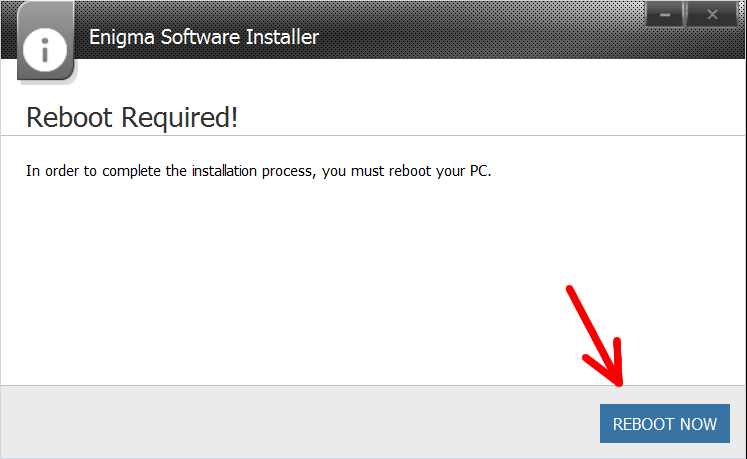Viewport: 747px width, 459px height.
Task: Click the word installation in the message
Action: tap(224, 171)
